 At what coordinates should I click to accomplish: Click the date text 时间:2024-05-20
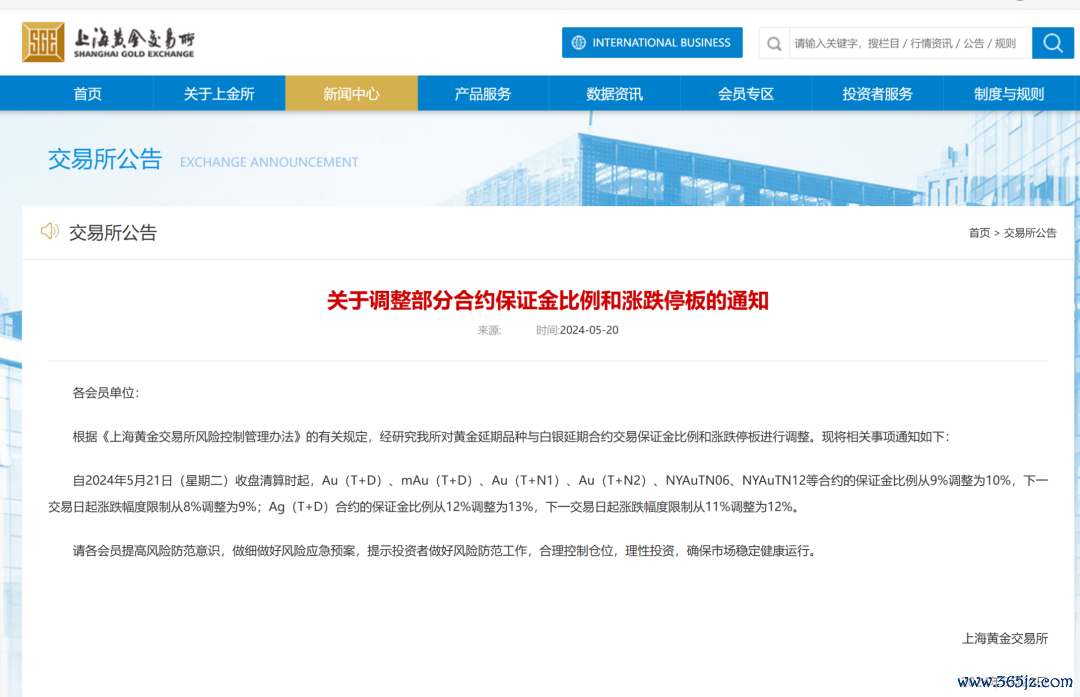tap(577, 330)
